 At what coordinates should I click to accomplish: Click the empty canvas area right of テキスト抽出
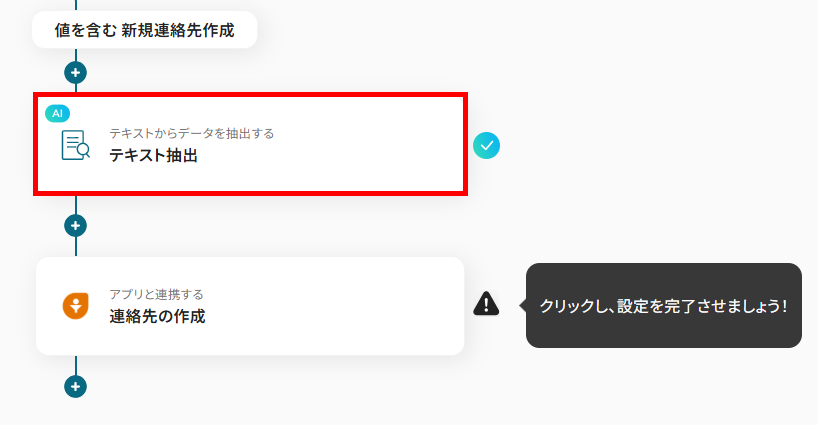tap(652, 145)
